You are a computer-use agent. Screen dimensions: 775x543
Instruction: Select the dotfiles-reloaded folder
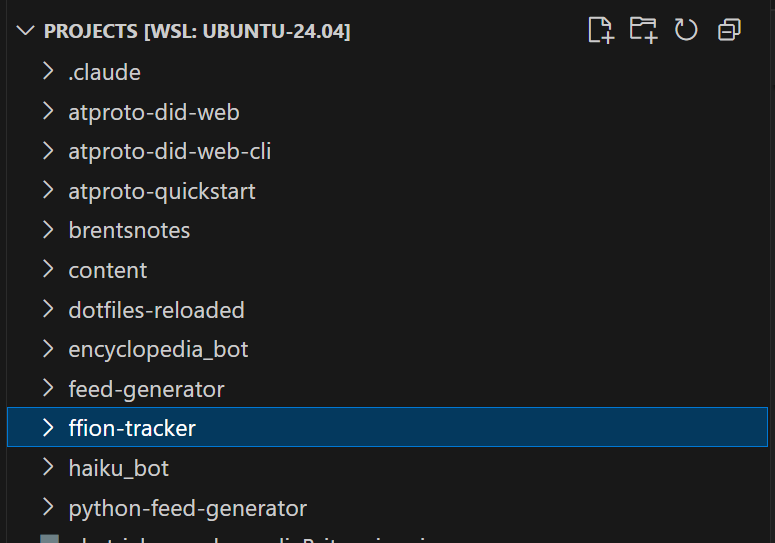tap(156, 310)
